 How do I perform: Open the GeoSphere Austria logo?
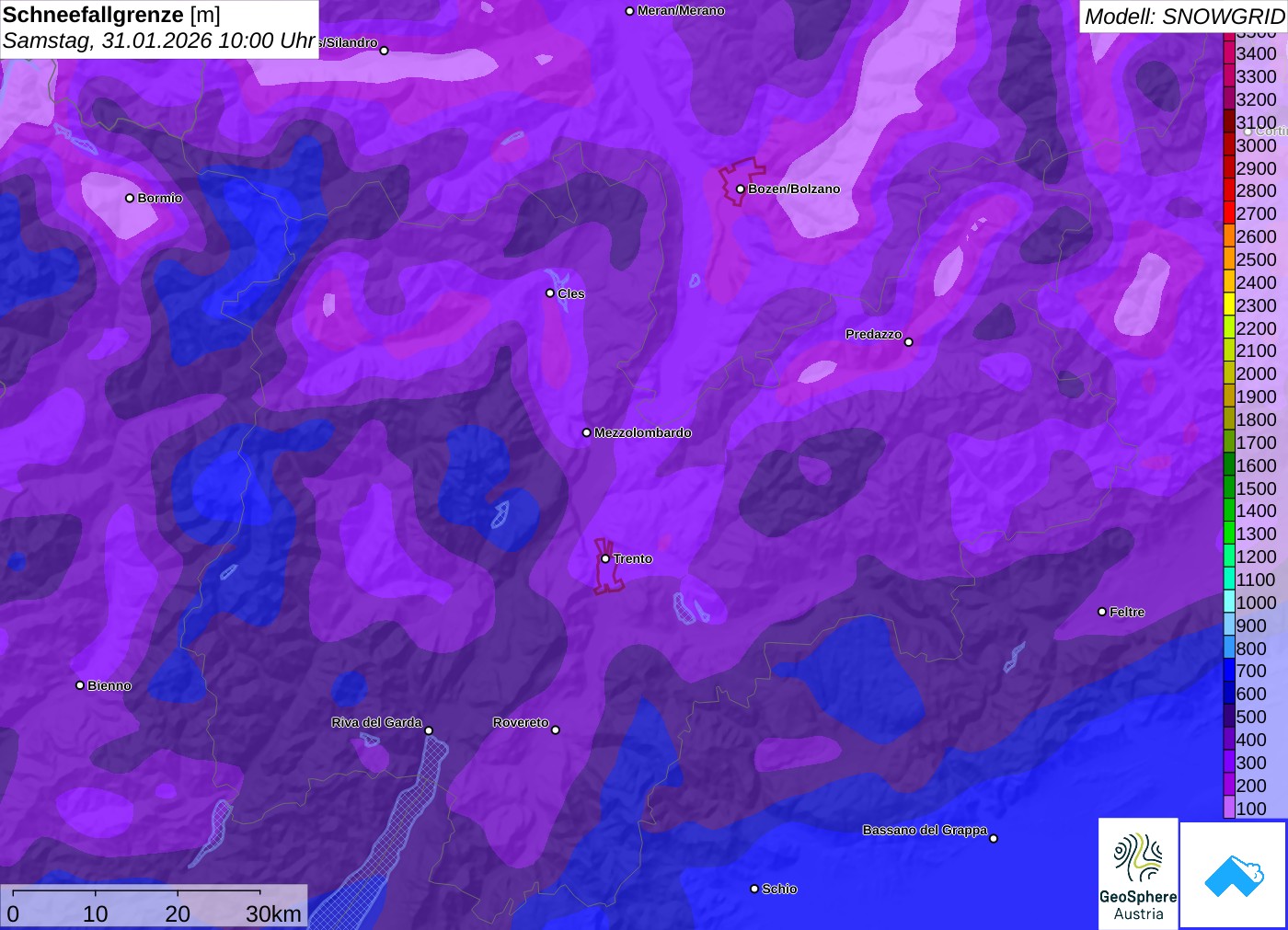pyautogui.click(x=1138, y=873)
